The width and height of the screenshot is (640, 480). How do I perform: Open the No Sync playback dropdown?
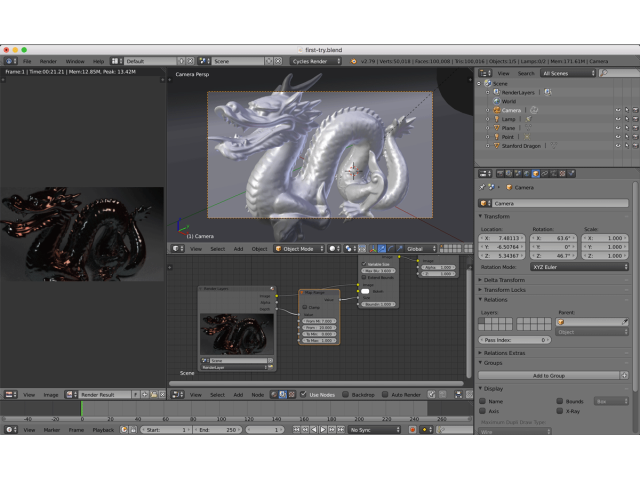[x=374, y=430]
